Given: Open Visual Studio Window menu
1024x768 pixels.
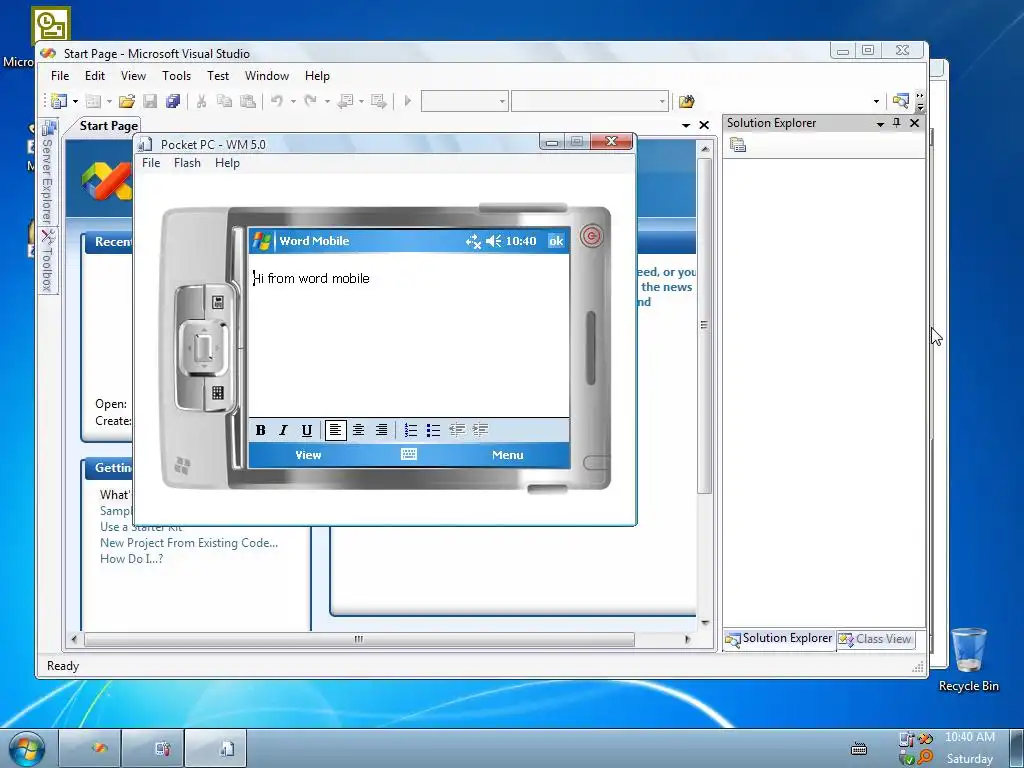Looking at the screenshot, I should [266, 76].
